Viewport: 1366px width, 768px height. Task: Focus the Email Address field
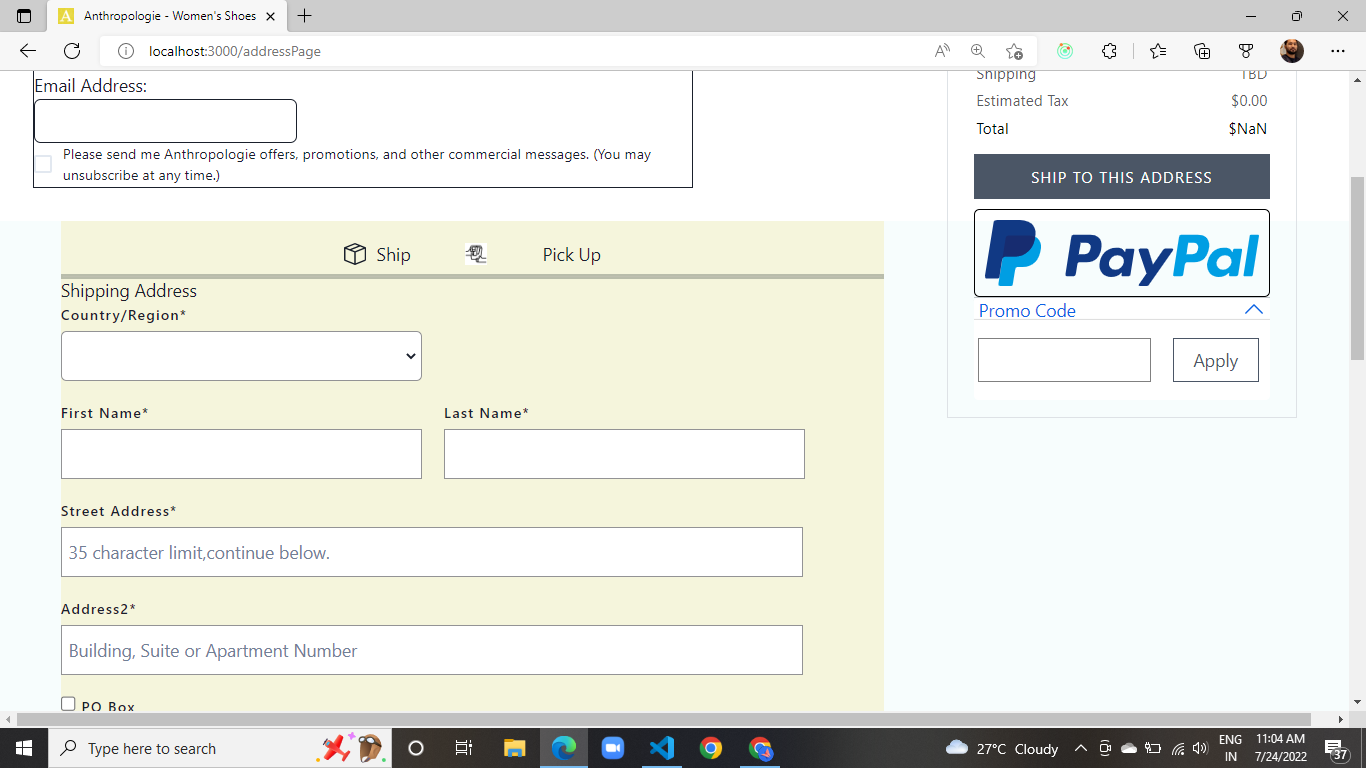coord(165,121)
